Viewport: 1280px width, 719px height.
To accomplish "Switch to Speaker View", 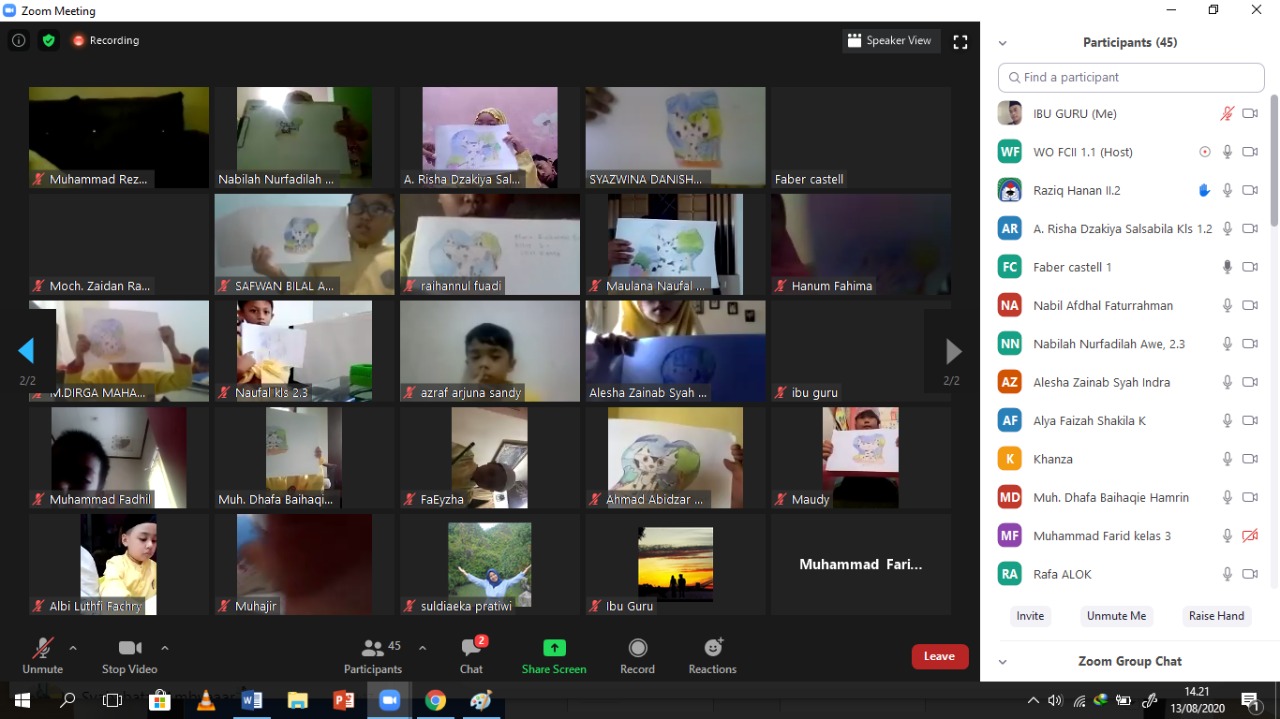I will tap(890, 41).
